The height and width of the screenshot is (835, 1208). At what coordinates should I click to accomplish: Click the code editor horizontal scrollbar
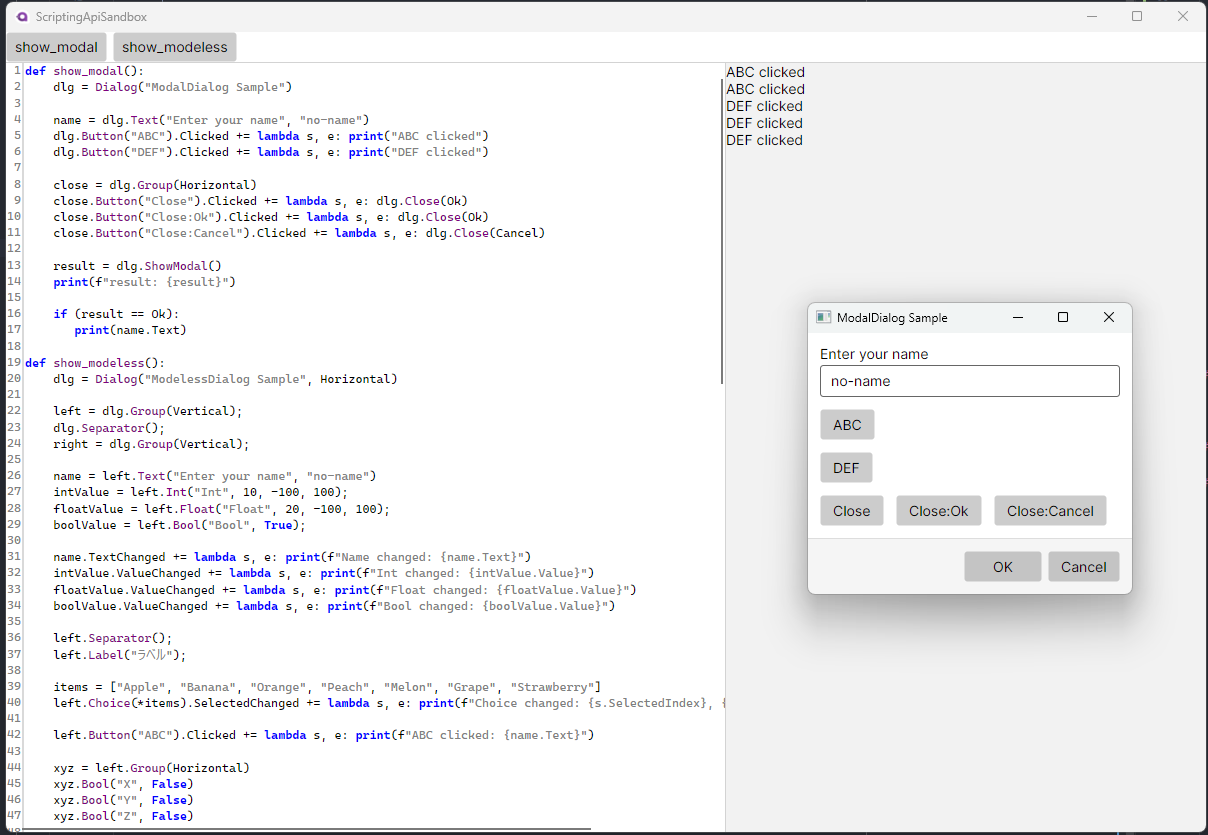tap(308, 829)
